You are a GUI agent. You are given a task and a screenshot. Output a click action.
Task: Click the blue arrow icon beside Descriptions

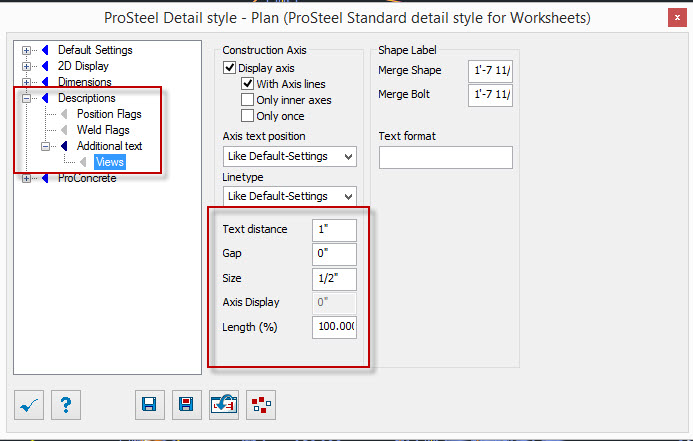pos(45,98)
